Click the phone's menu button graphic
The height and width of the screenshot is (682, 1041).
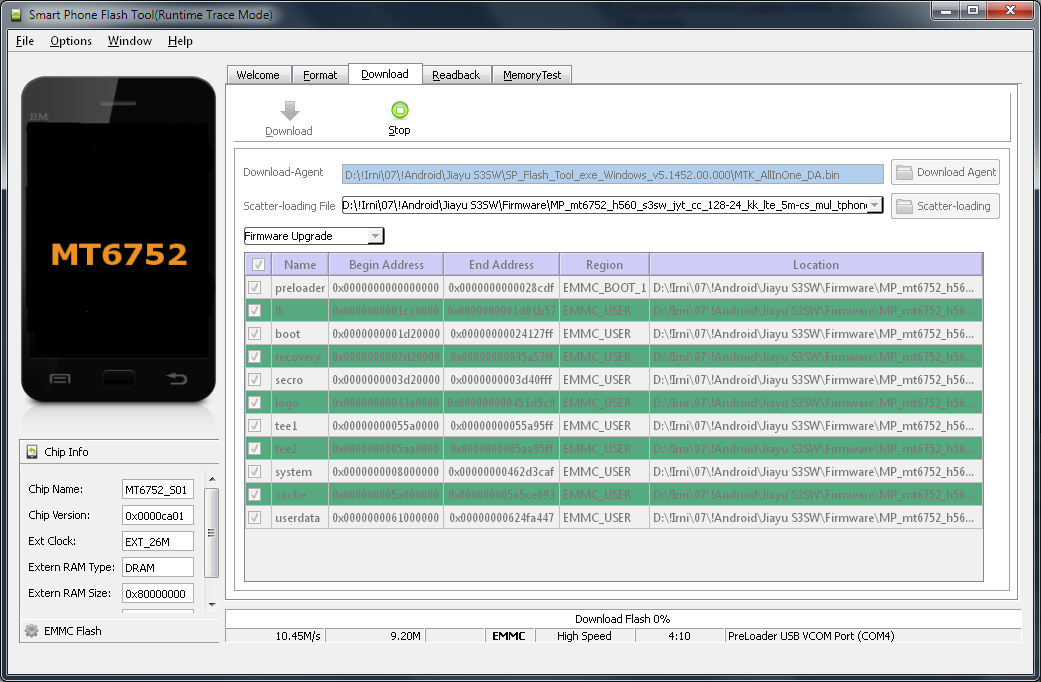pyautogui.click(x=60, y=379)
